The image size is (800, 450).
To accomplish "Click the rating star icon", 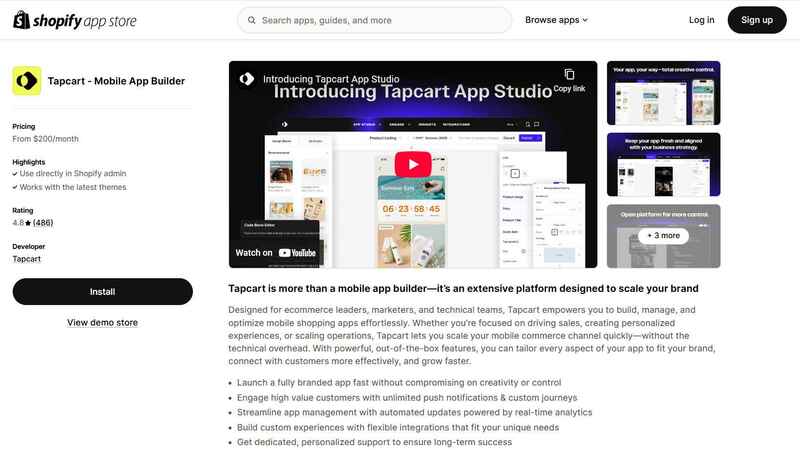I will tap(28, 223).
